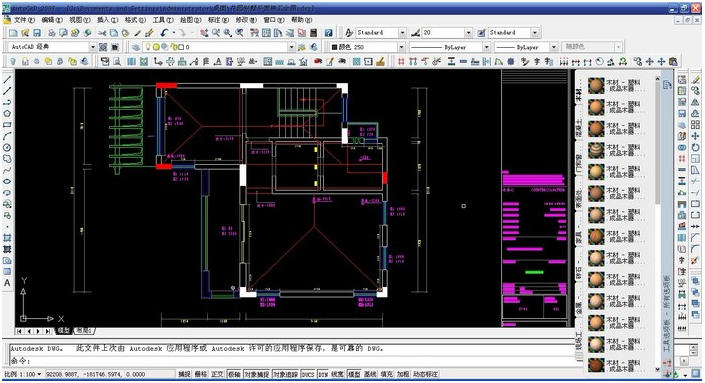Click the Undo arrow icon
The width and height of the screenshot is (705, 383).
click(164, 33)
